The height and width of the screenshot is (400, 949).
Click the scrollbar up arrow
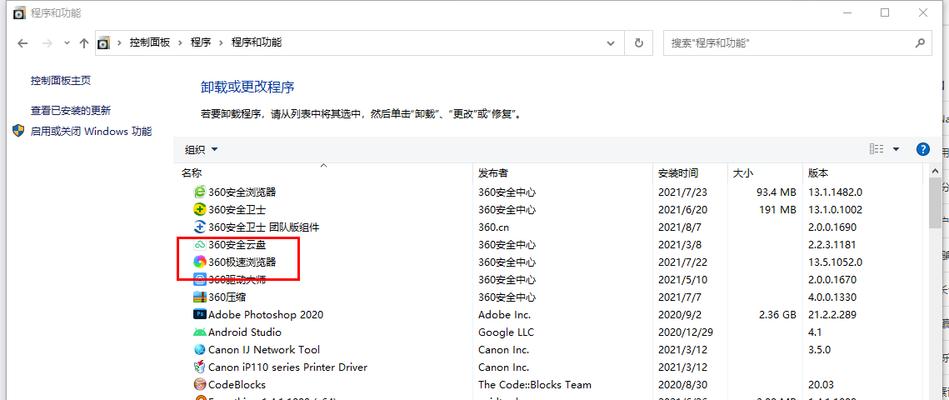click(x=934, y=173)
